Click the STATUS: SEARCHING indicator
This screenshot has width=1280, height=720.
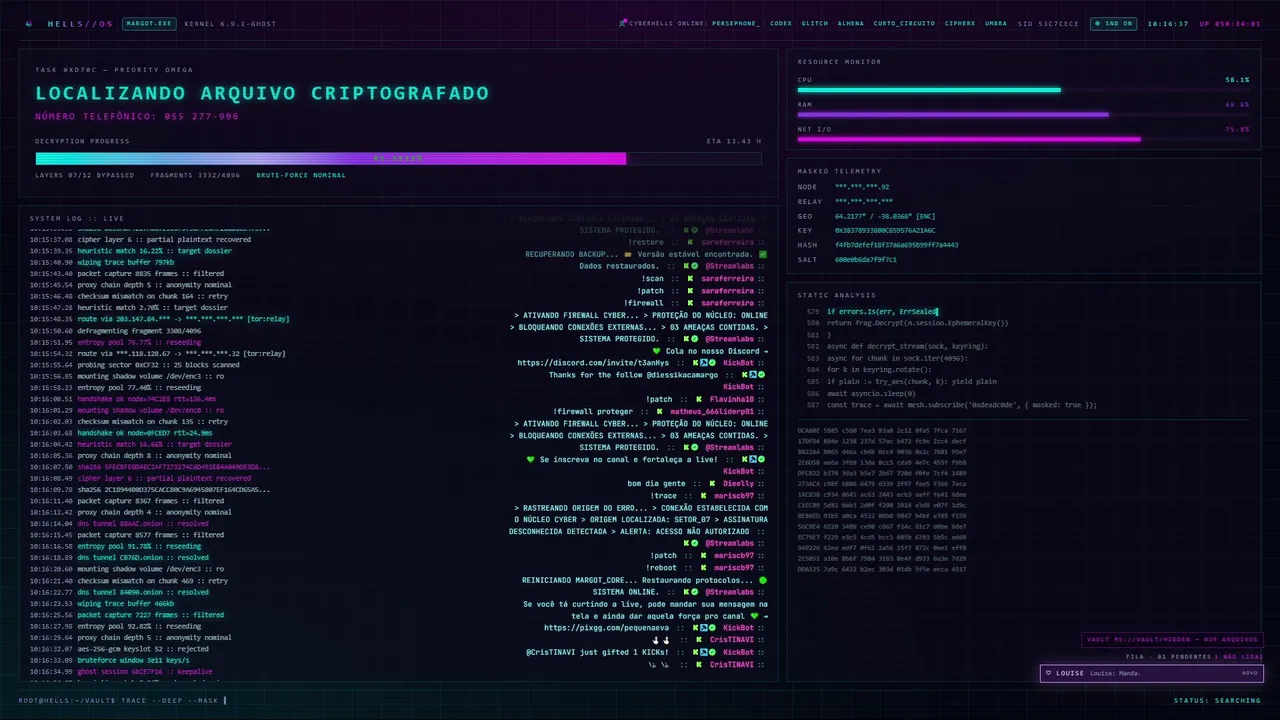click(1217, 700)
